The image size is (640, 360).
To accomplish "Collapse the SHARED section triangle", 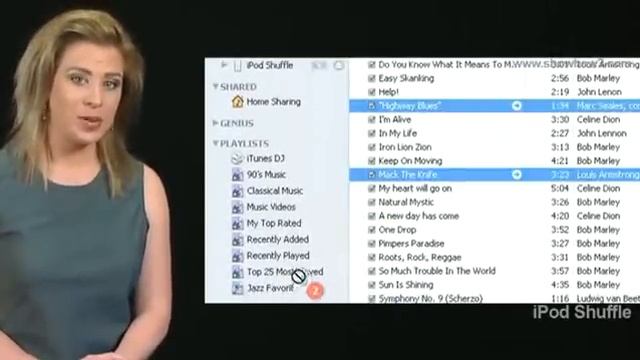I will point(216,87).
